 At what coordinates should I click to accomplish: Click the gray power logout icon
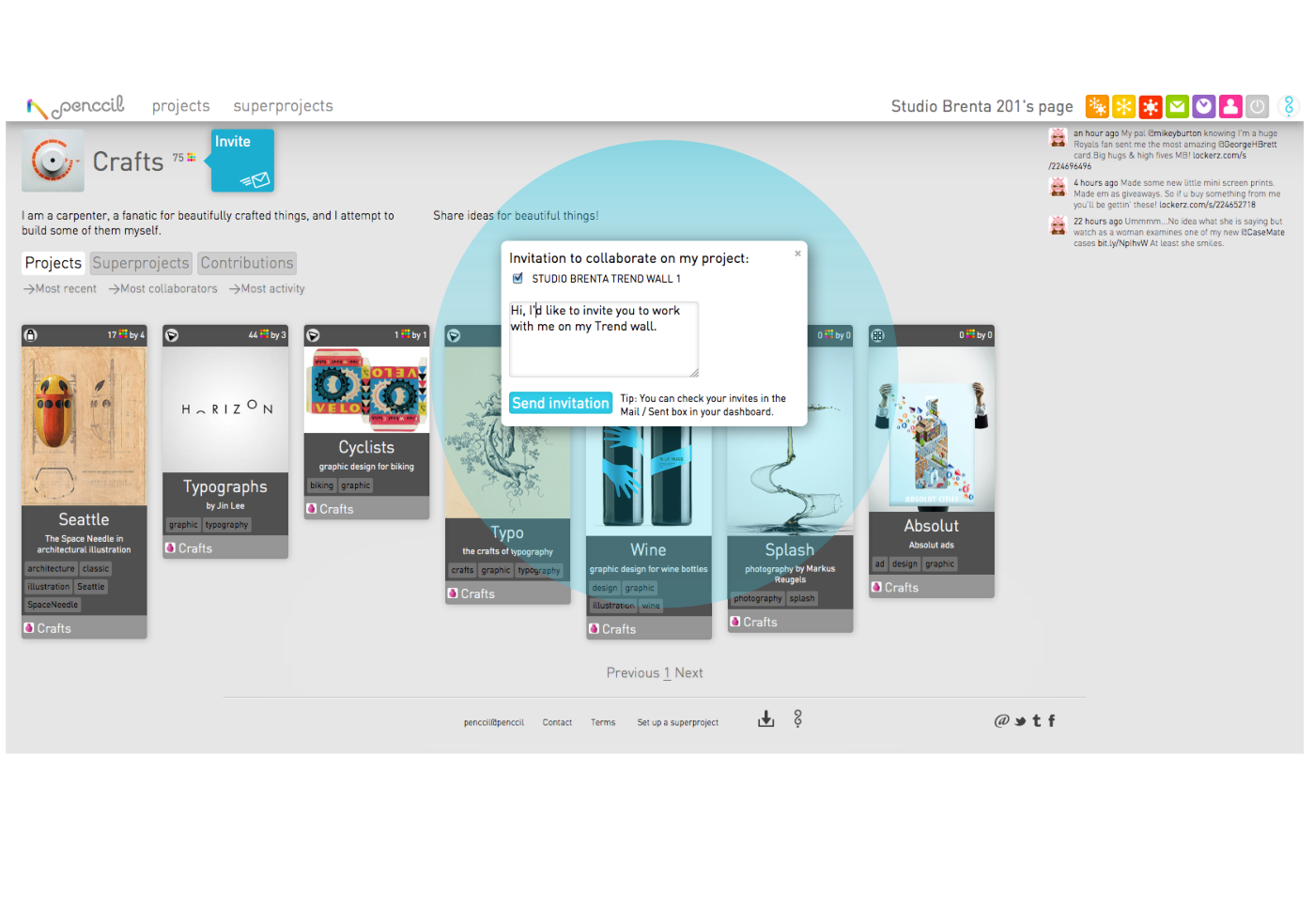[x=1258, y=106]
